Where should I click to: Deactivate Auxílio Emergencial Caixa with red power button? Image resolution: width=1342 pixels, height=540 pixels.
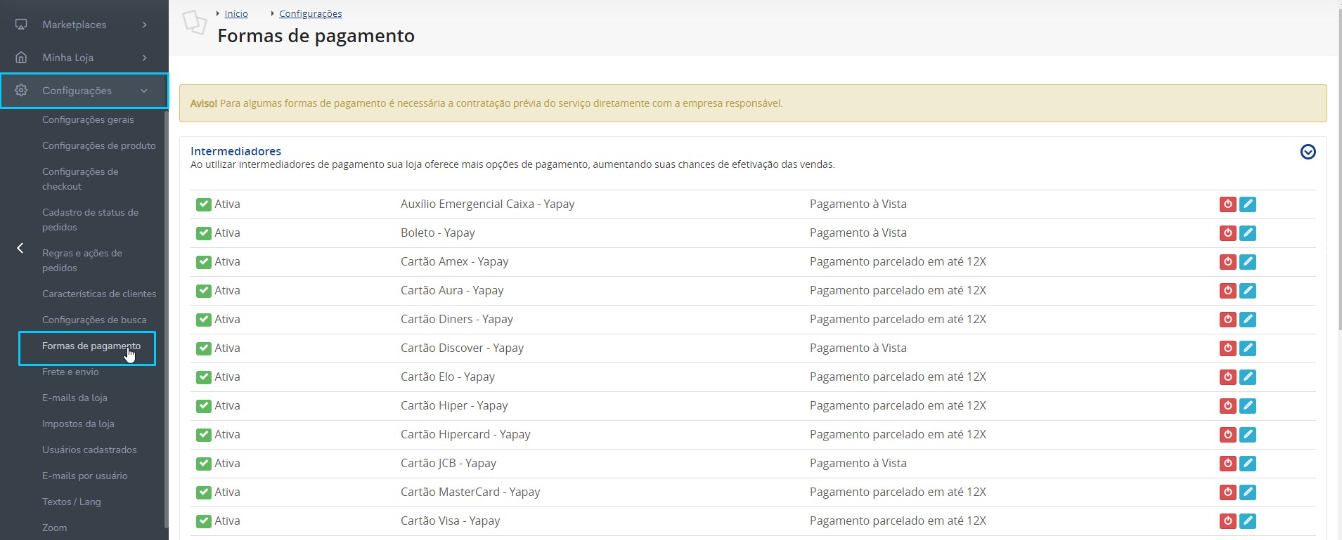click(1228, 204)
